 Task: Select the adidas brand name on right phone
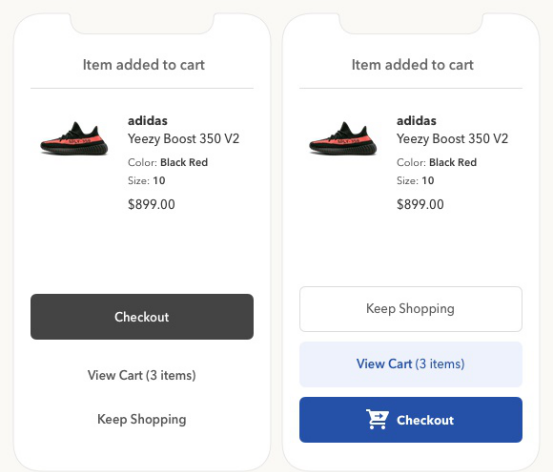pos(417,121)
